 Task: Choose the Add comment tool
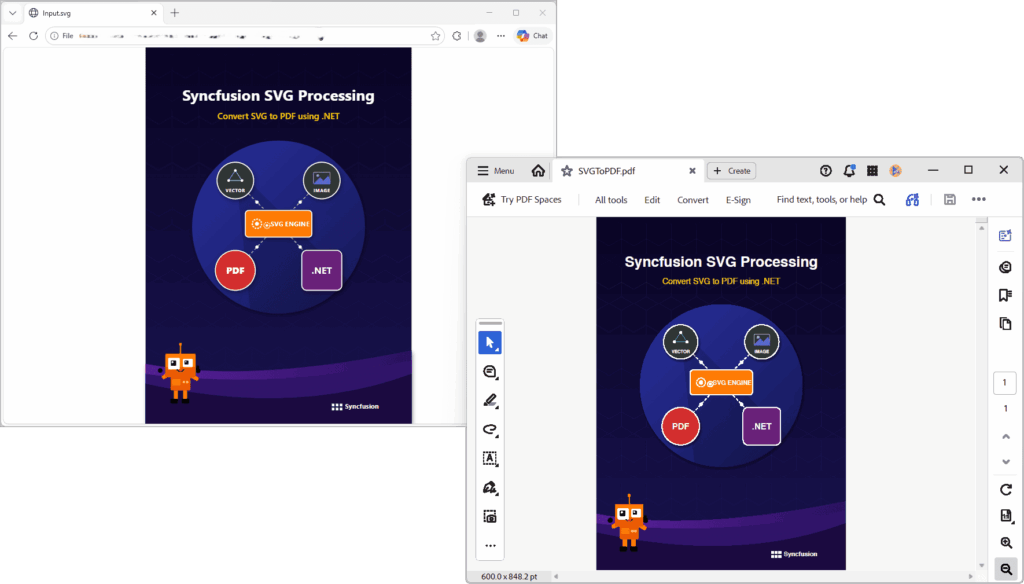pos(490,372)
